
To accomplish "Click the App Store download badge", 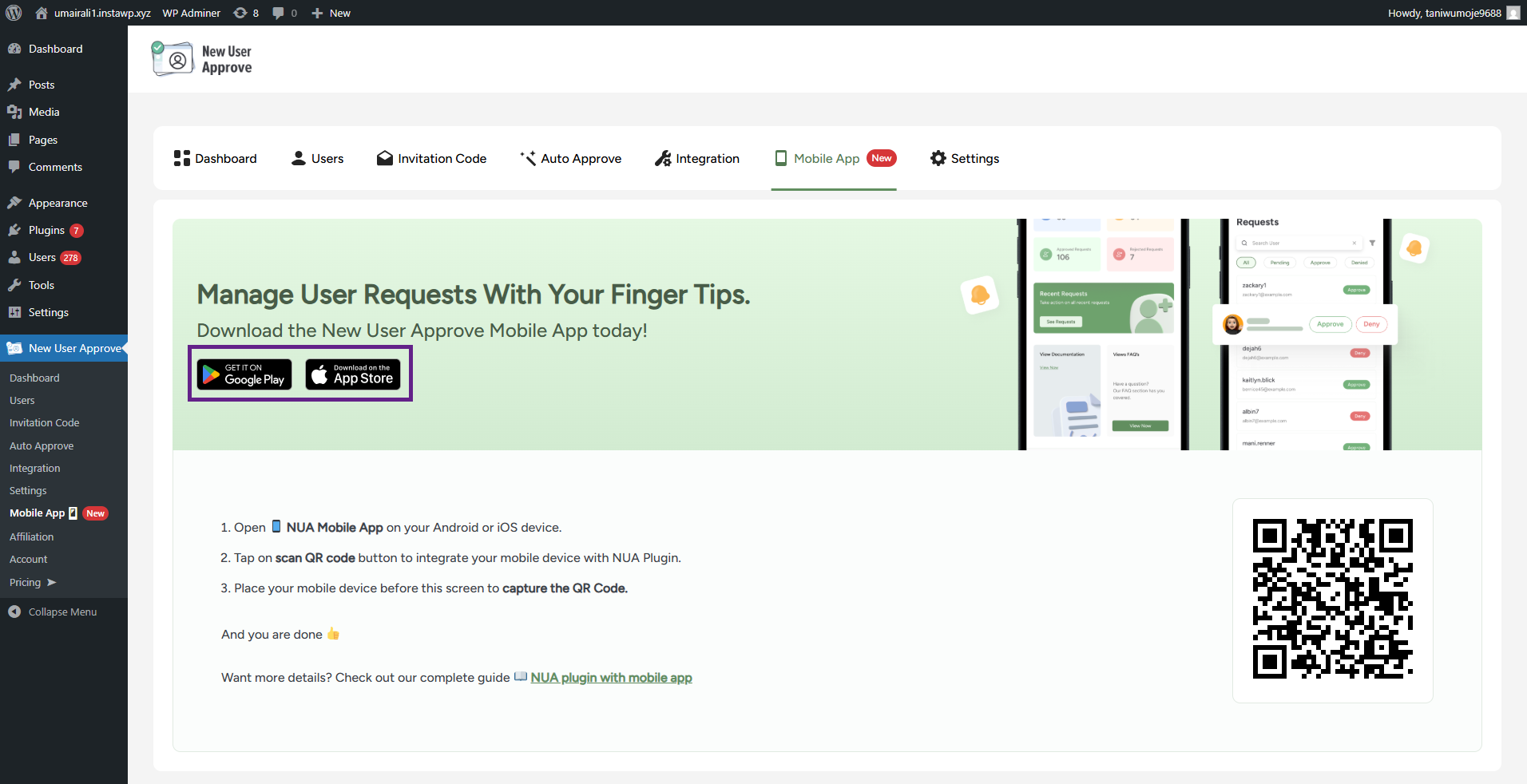I will click(x=353, y=374).
